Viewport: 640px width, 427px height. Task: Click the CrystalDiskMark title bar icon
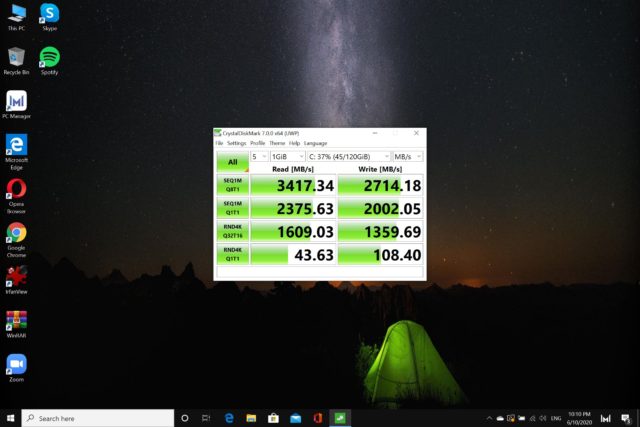[x=218, y=133]
